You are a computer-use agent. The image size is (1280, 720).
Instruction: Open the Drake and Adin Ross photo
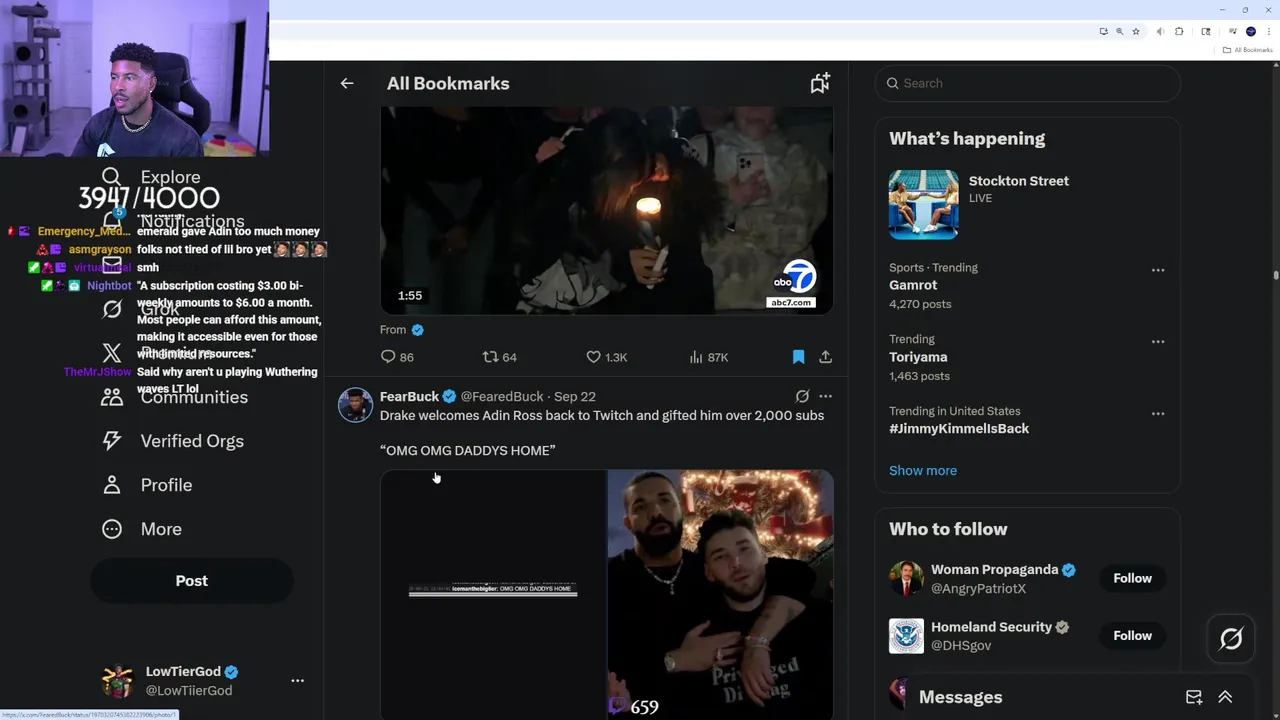(720, 595)
